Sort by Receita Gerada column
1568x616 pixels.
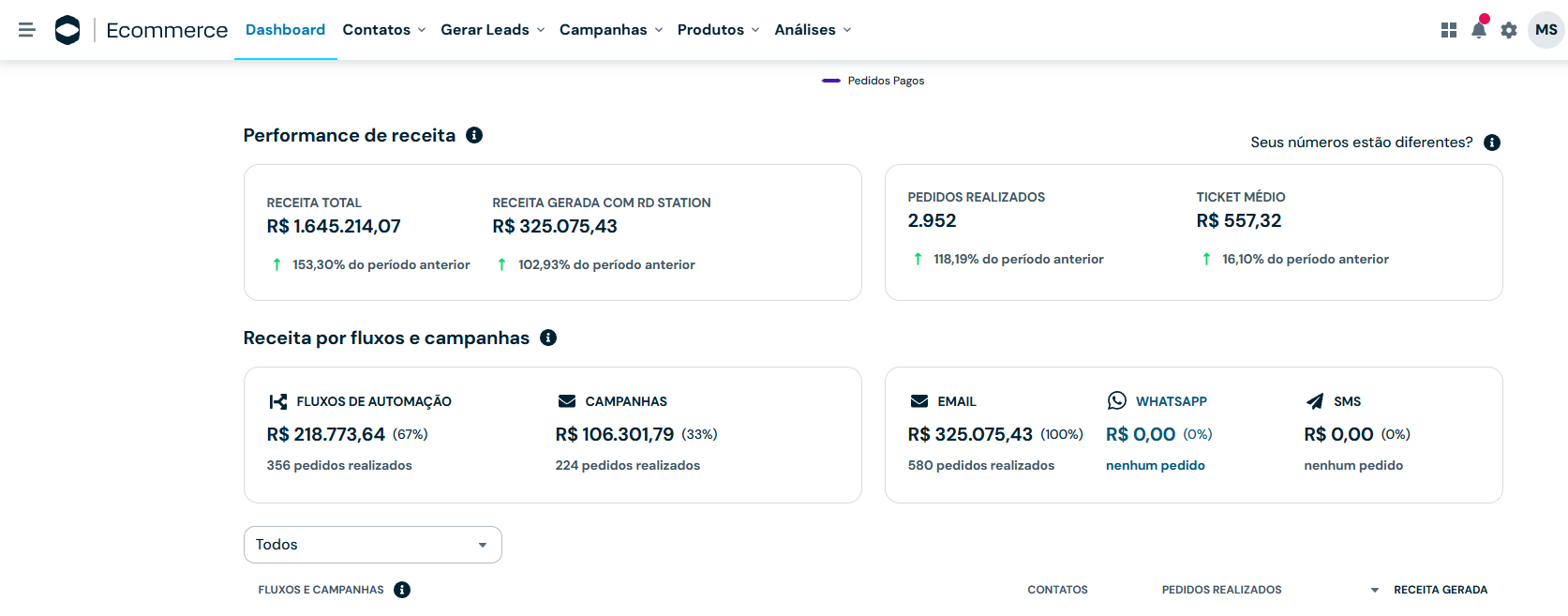1439,590
